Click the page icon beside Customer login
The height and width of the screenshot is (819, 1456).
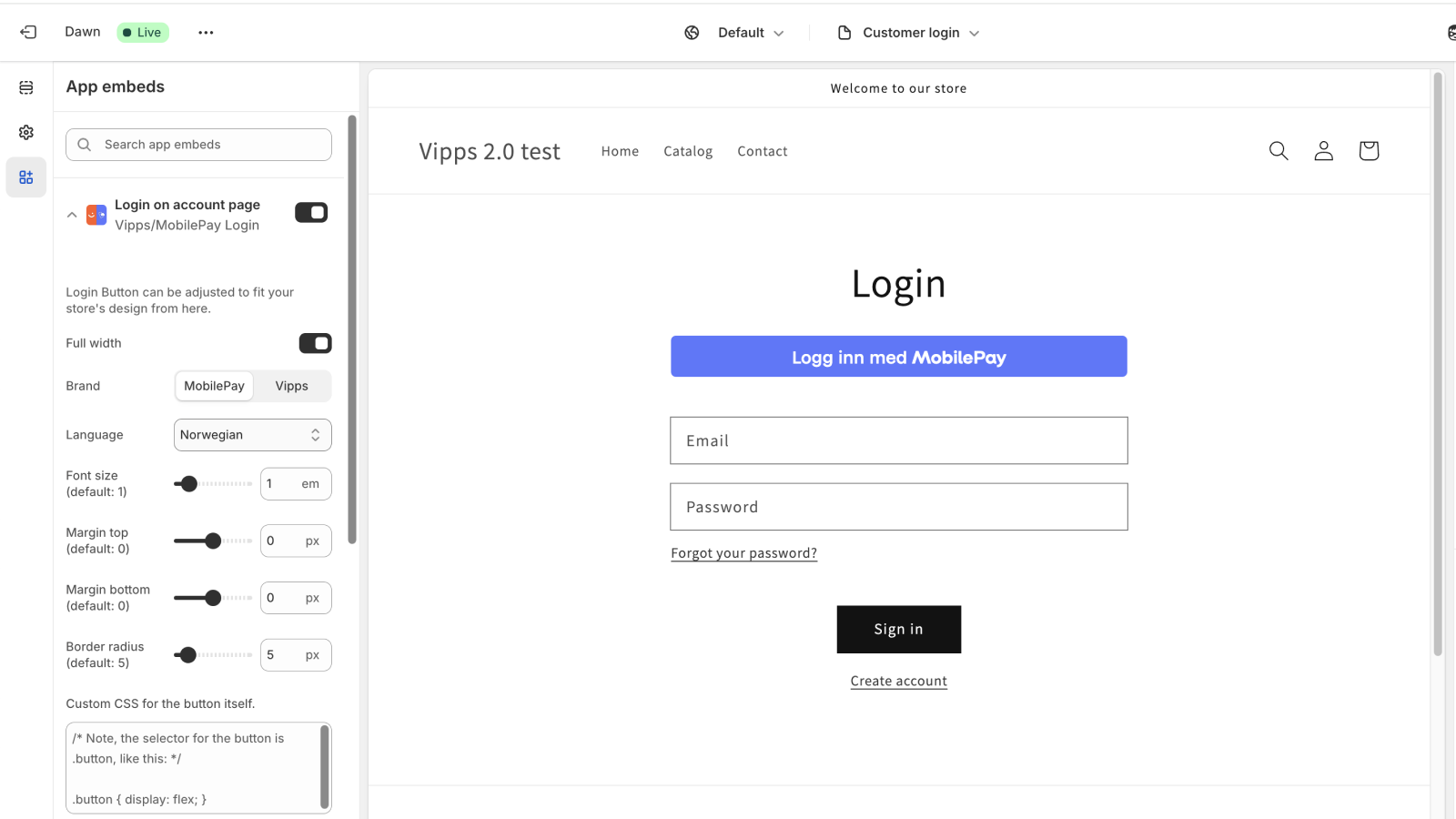[x=844, y=33]
